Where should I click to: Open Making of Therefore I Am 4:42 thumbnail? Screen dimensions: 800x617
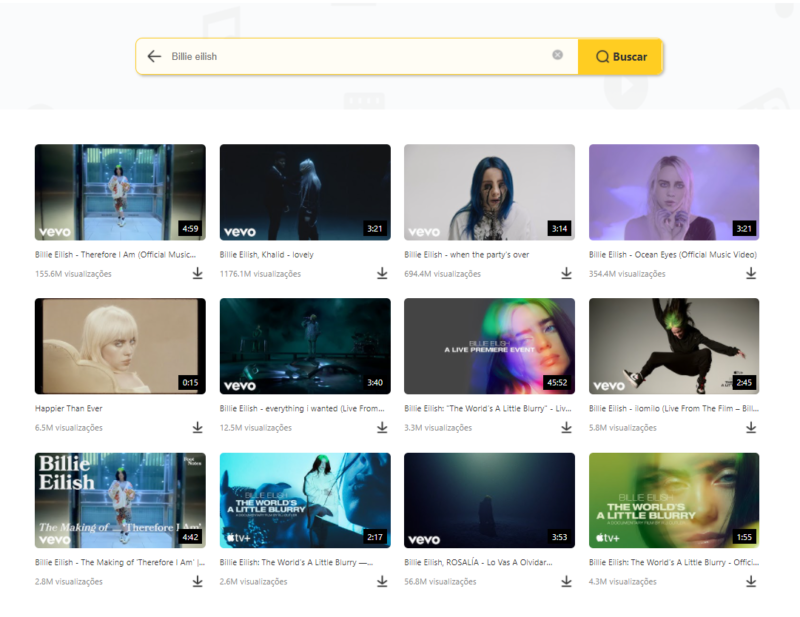120,500
